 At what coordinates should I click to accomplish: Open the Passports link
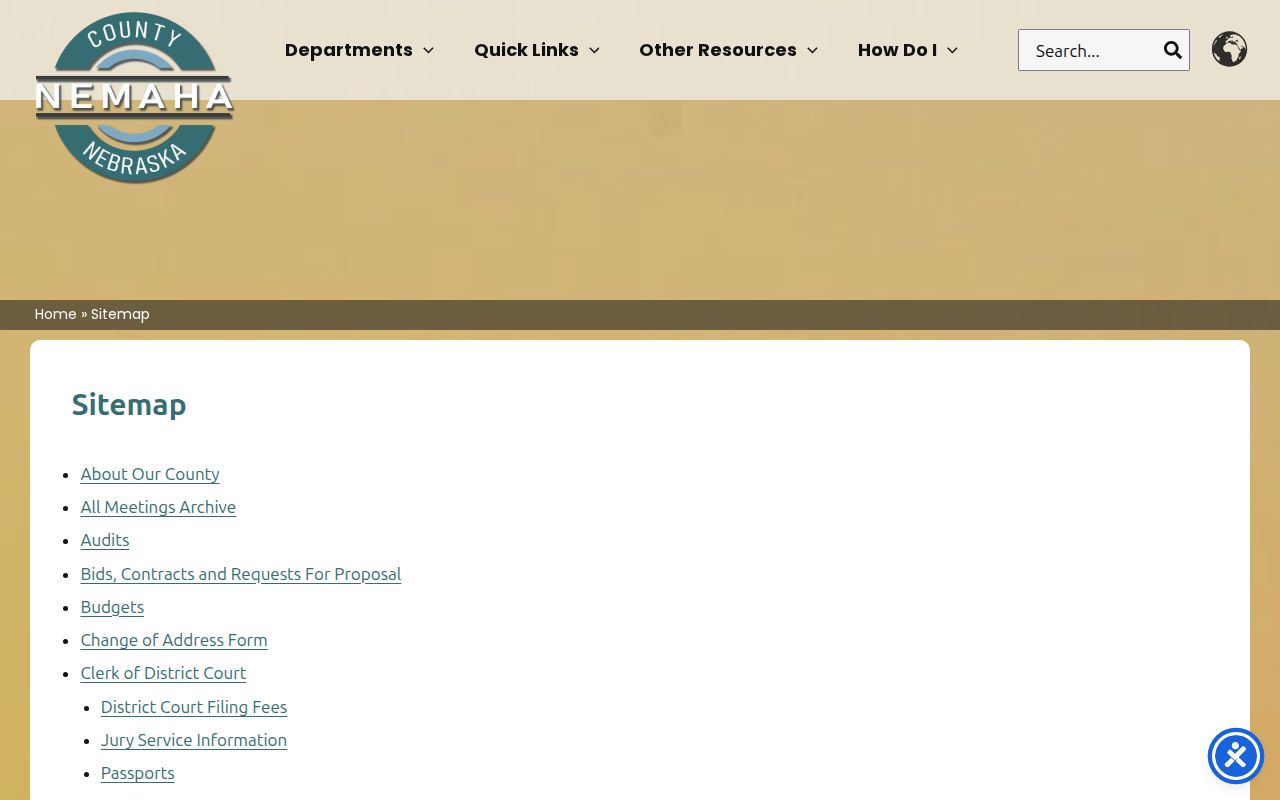pyautogui.click(x=138, y=773)
